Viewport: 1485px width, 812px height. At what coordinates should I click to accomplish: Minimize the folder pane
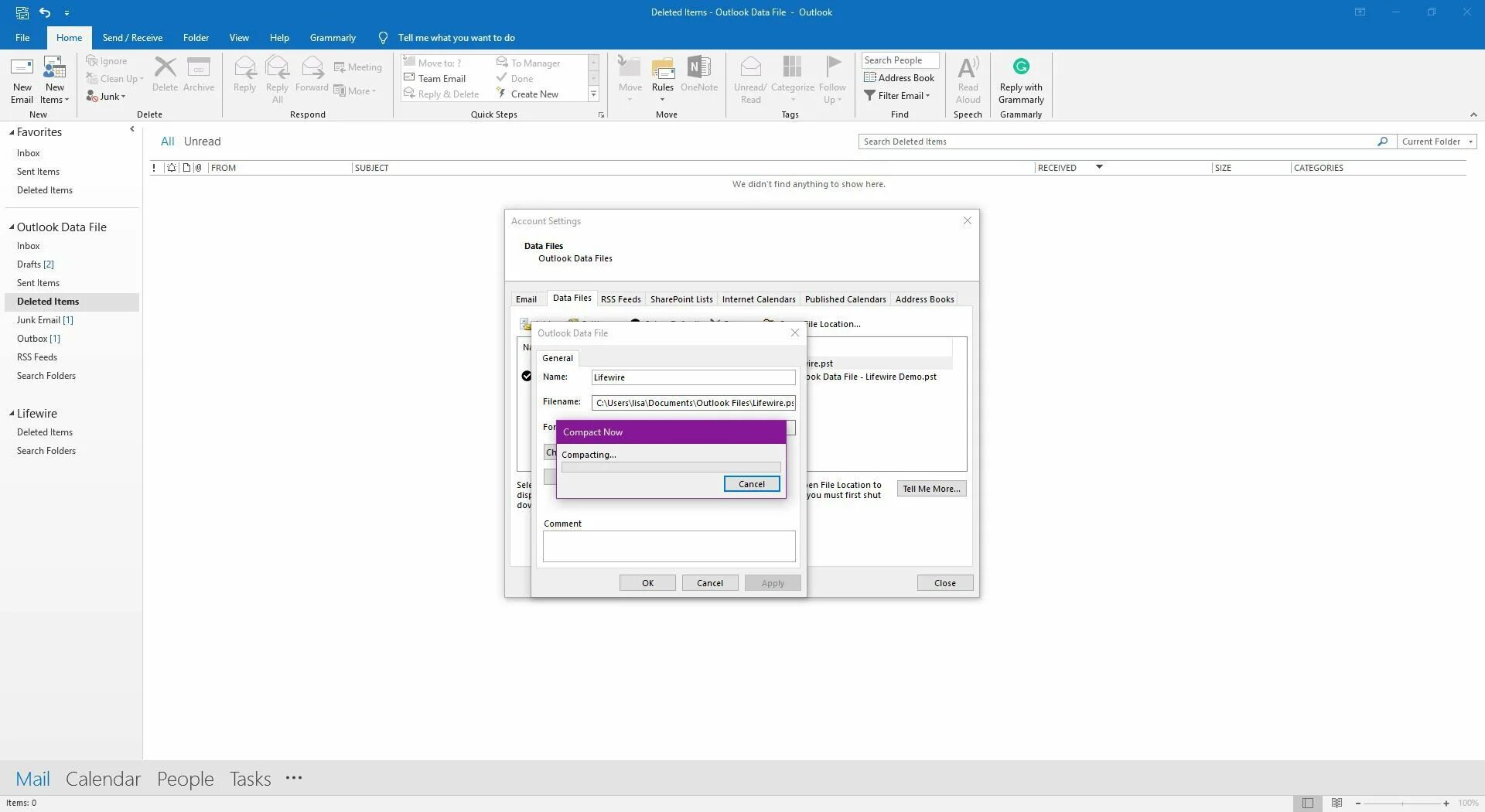[x=131, y=129]
